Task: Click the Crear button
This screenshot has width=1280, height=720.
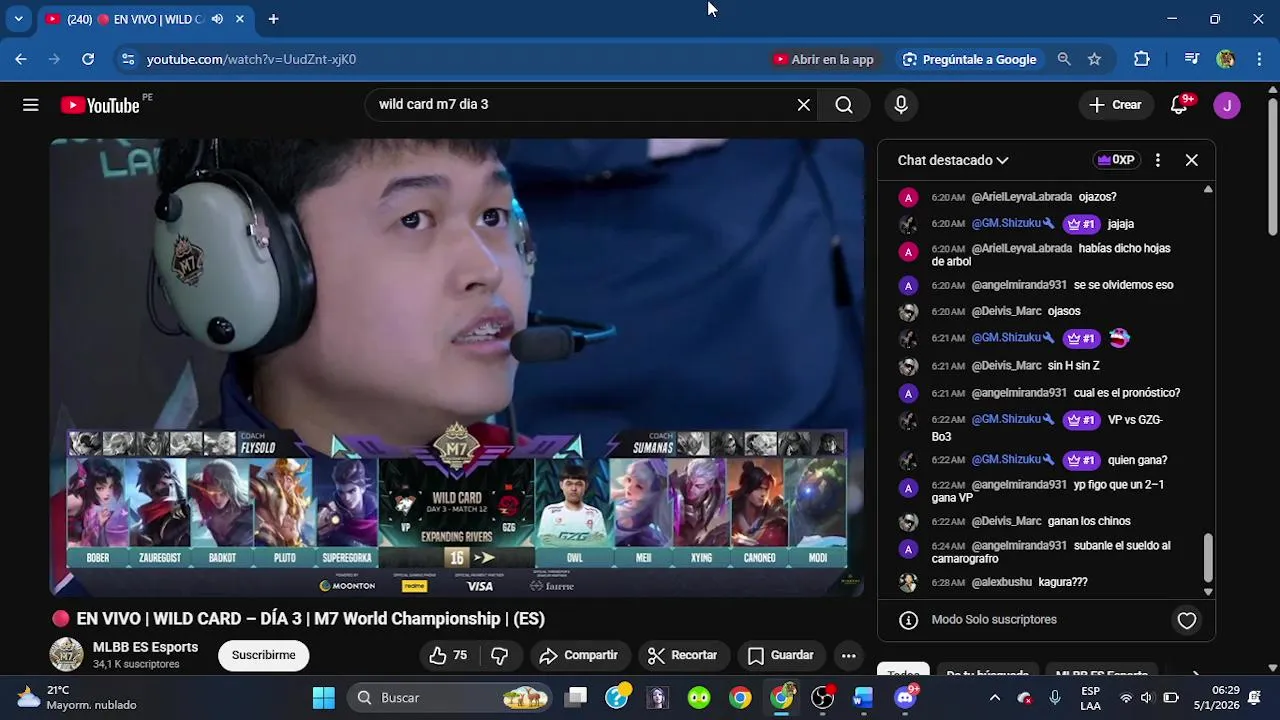Action: (x=1115, y=105)
